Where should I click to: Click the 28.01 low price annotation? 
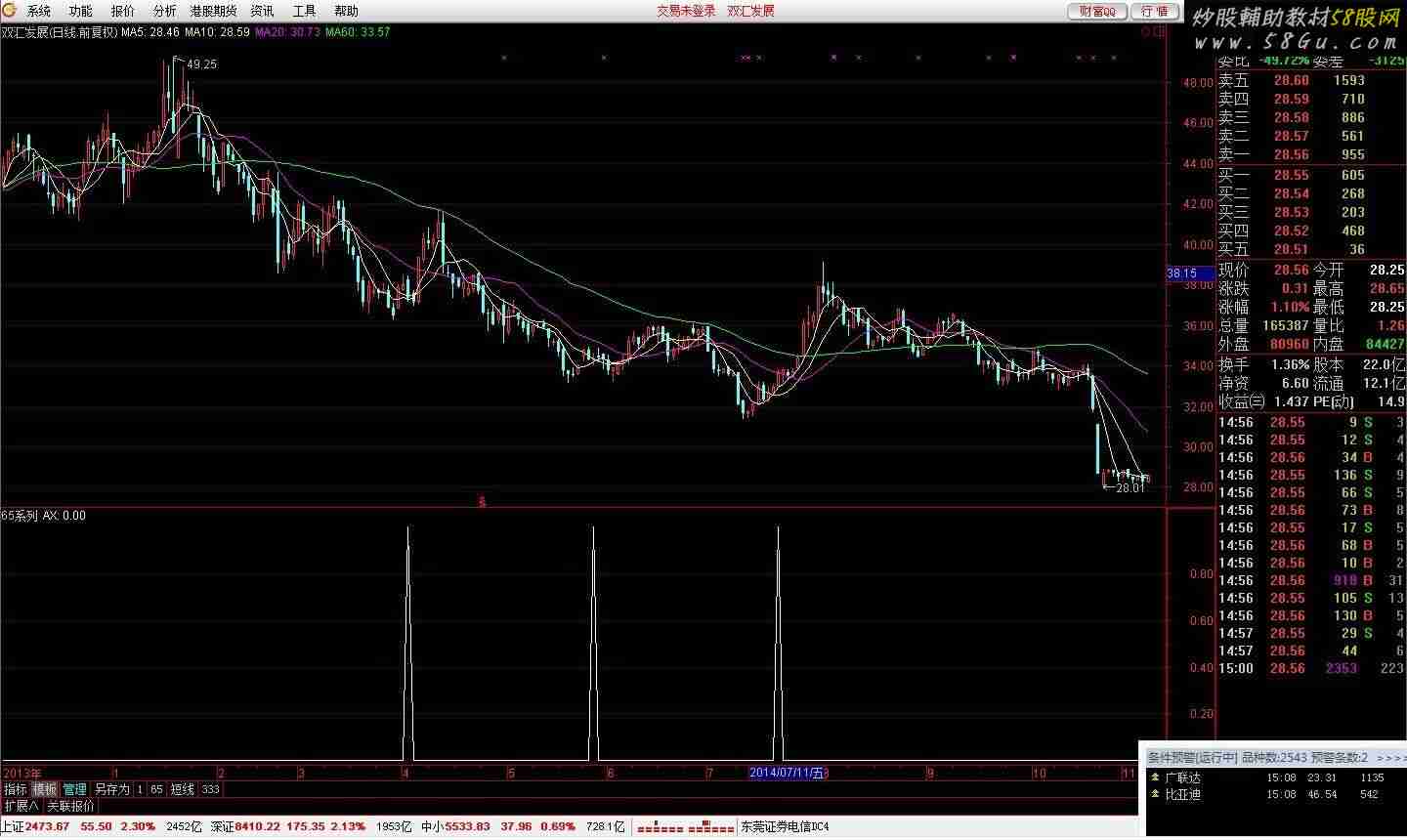pos(1130,487)
